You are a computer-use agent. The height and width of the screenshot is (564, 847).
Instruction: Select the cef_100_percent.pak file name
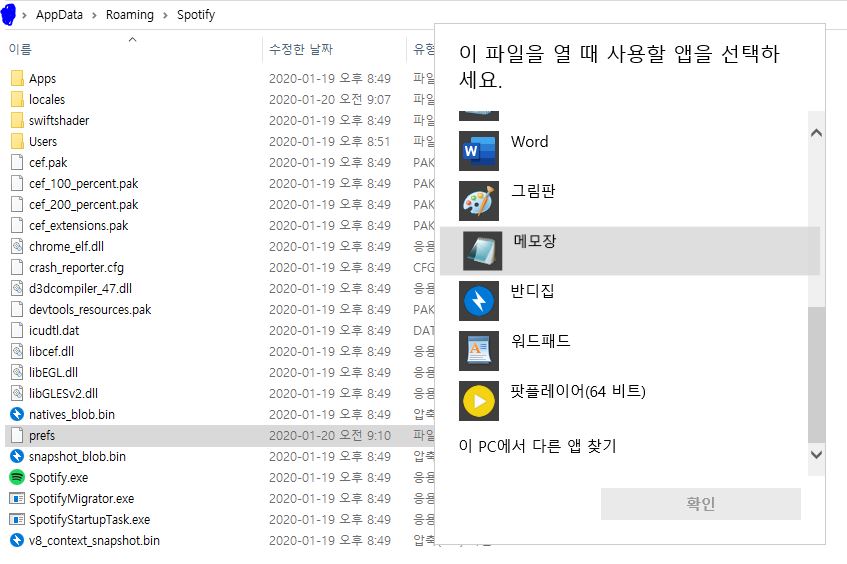tap(84, 184)
